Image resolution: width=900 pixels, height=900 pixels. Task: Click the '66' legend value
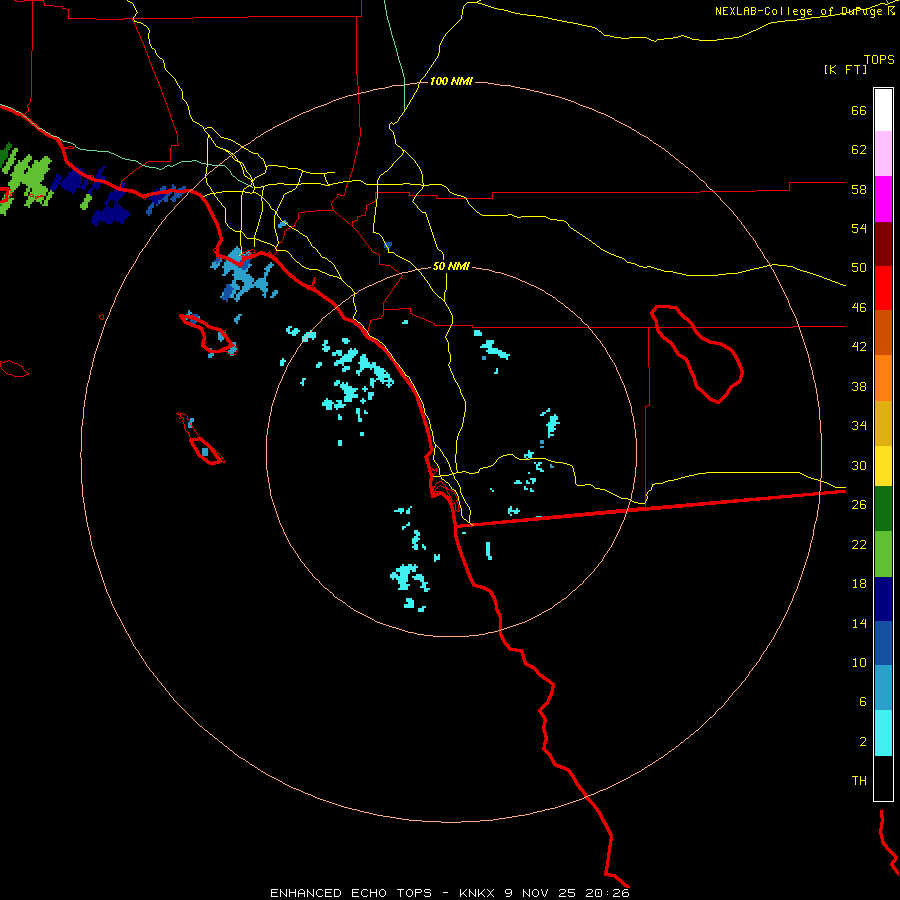point(859,110)
